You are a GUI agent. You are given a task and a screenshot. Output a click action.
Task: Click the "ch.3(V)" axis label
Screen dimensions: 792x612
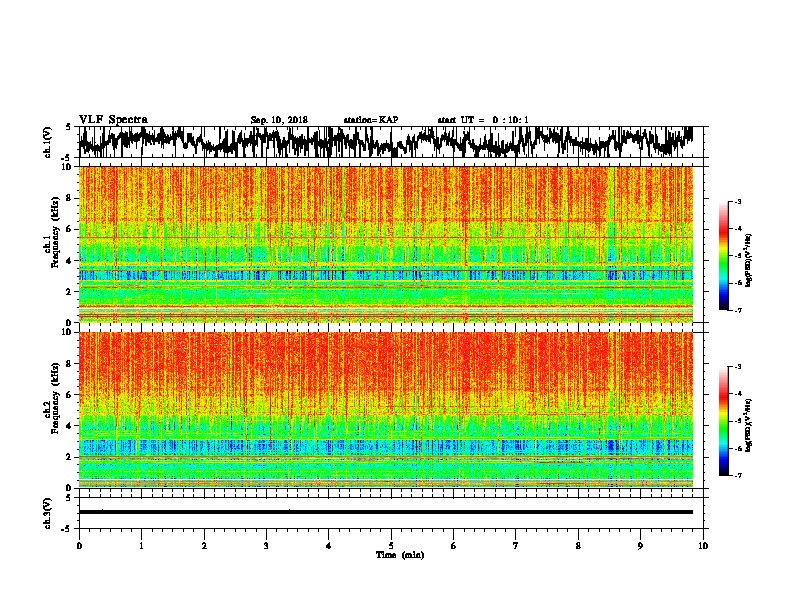coord(48,513)
